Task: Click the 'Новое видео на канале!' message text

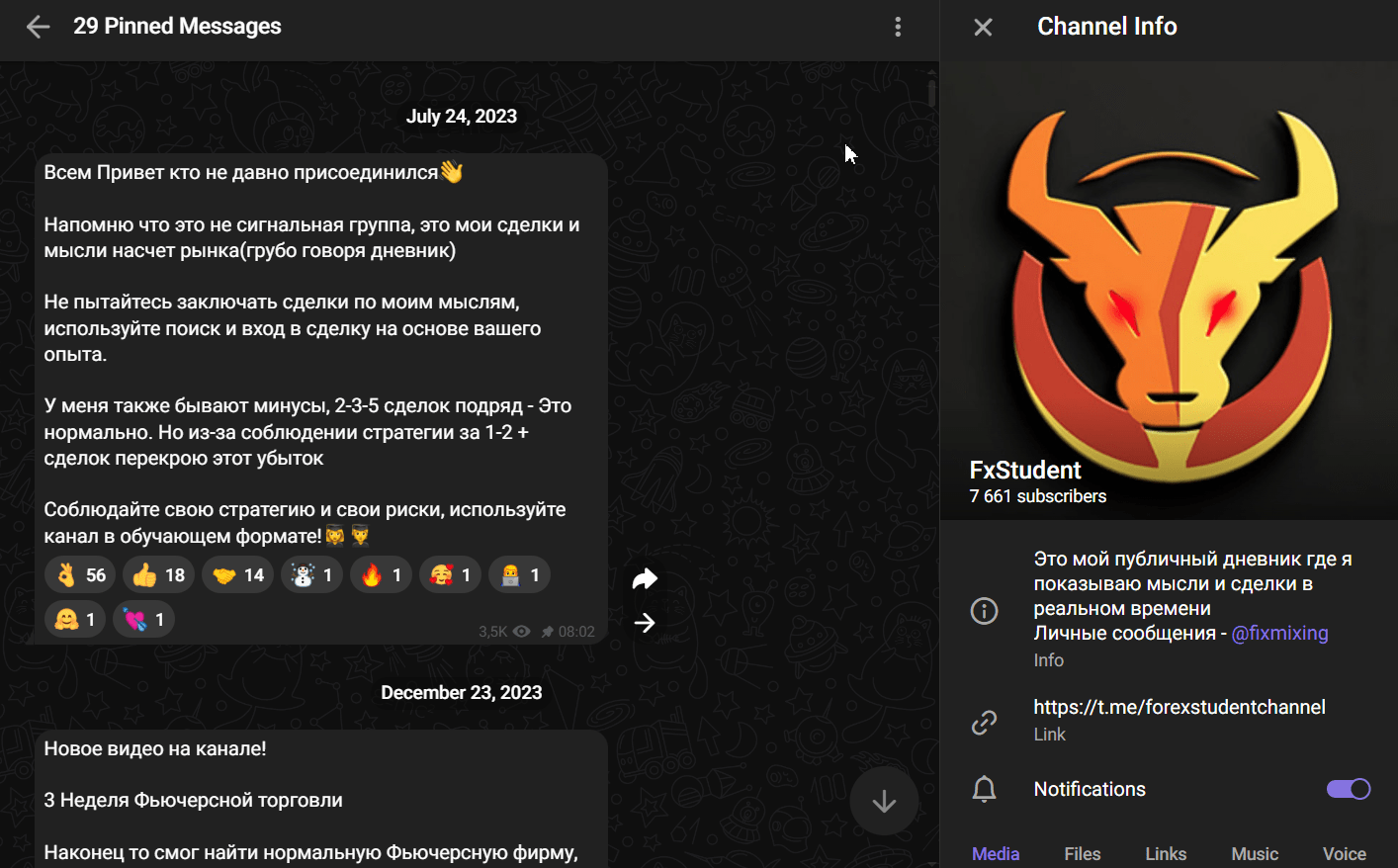Action: (155, 748)
